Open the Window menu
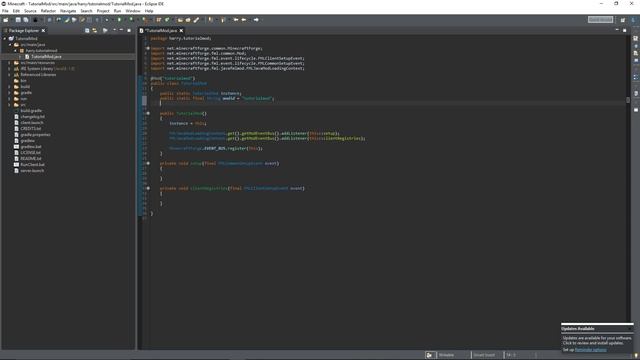The height and width of the screenshot is (360, 640). 133,11
